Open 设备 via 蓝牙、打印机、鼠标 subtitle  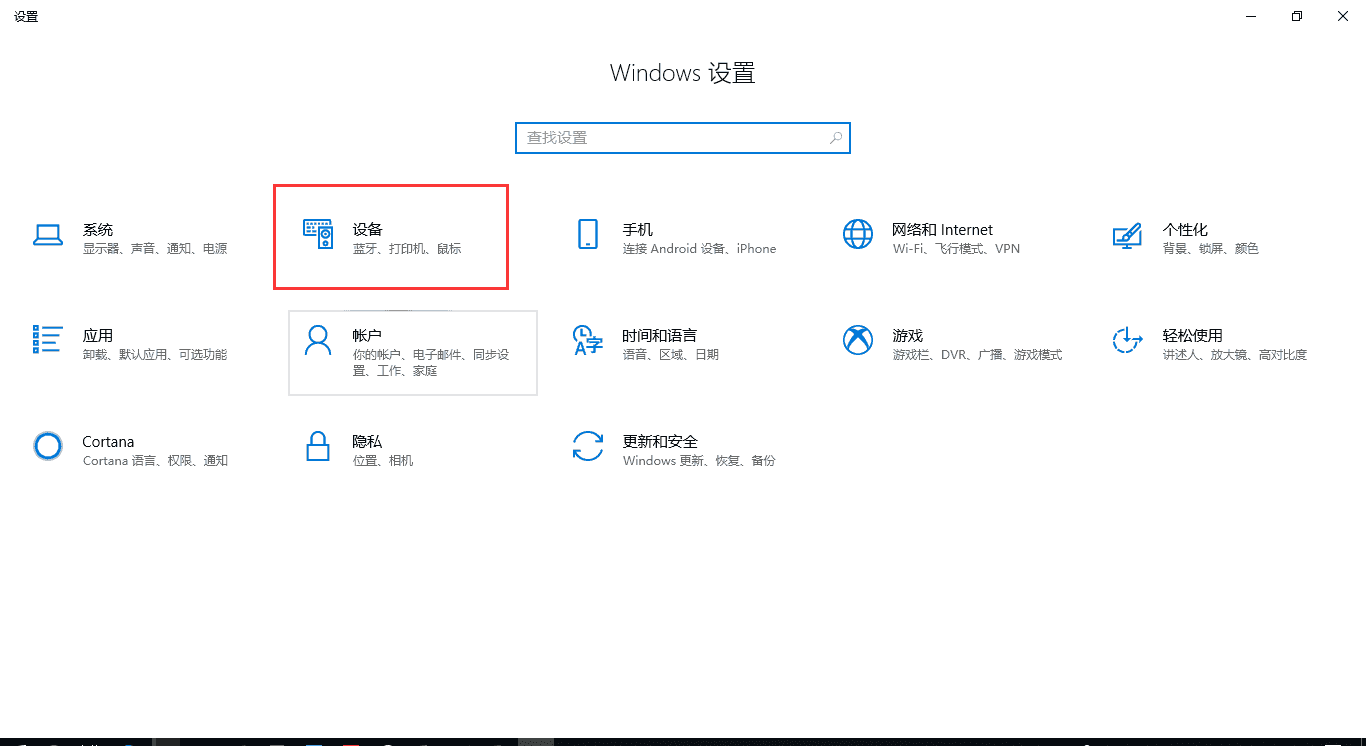click(x=407, y=249)
